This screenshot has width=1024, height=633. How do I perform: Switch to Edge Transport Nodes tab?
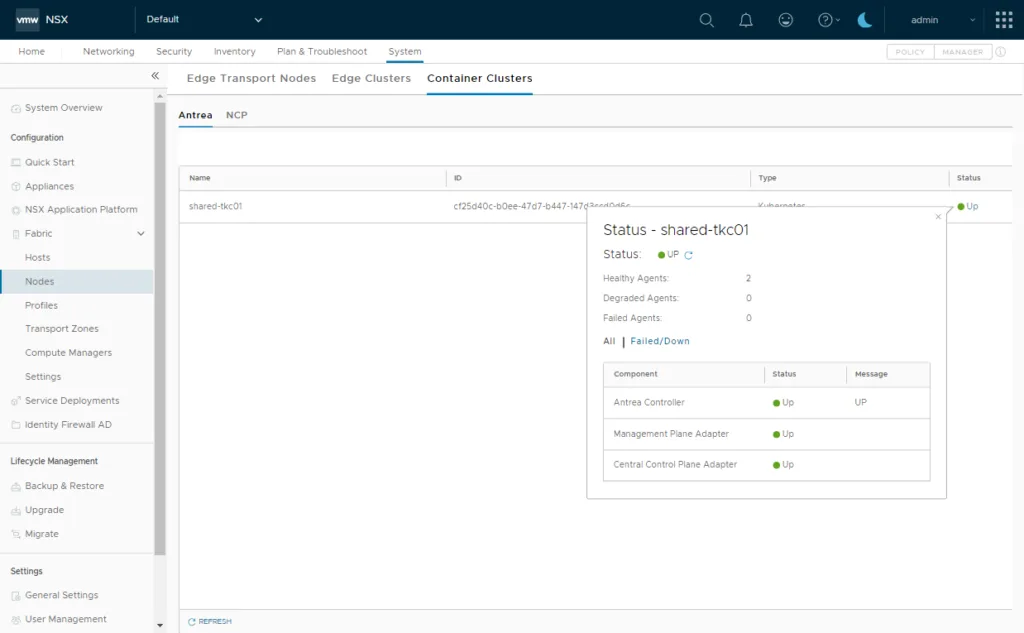251,78
